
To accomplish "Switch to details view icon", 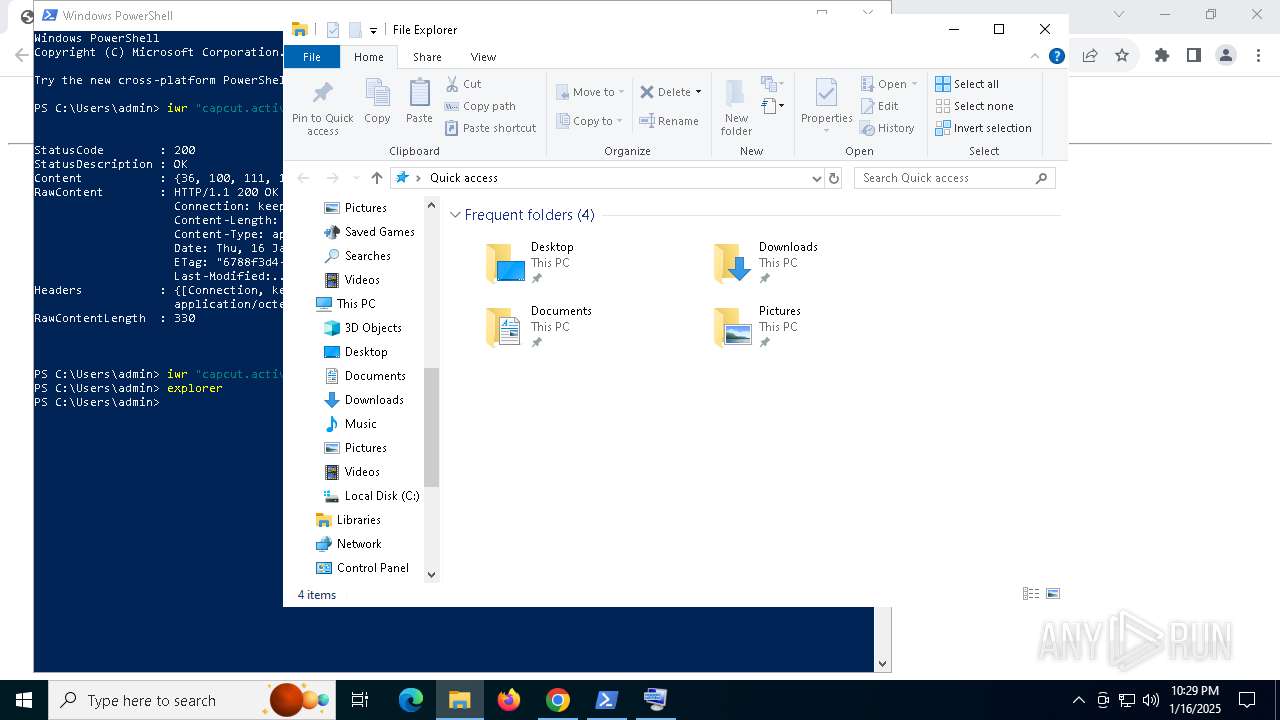I will pyautogui.click(x=1031, y=594).
